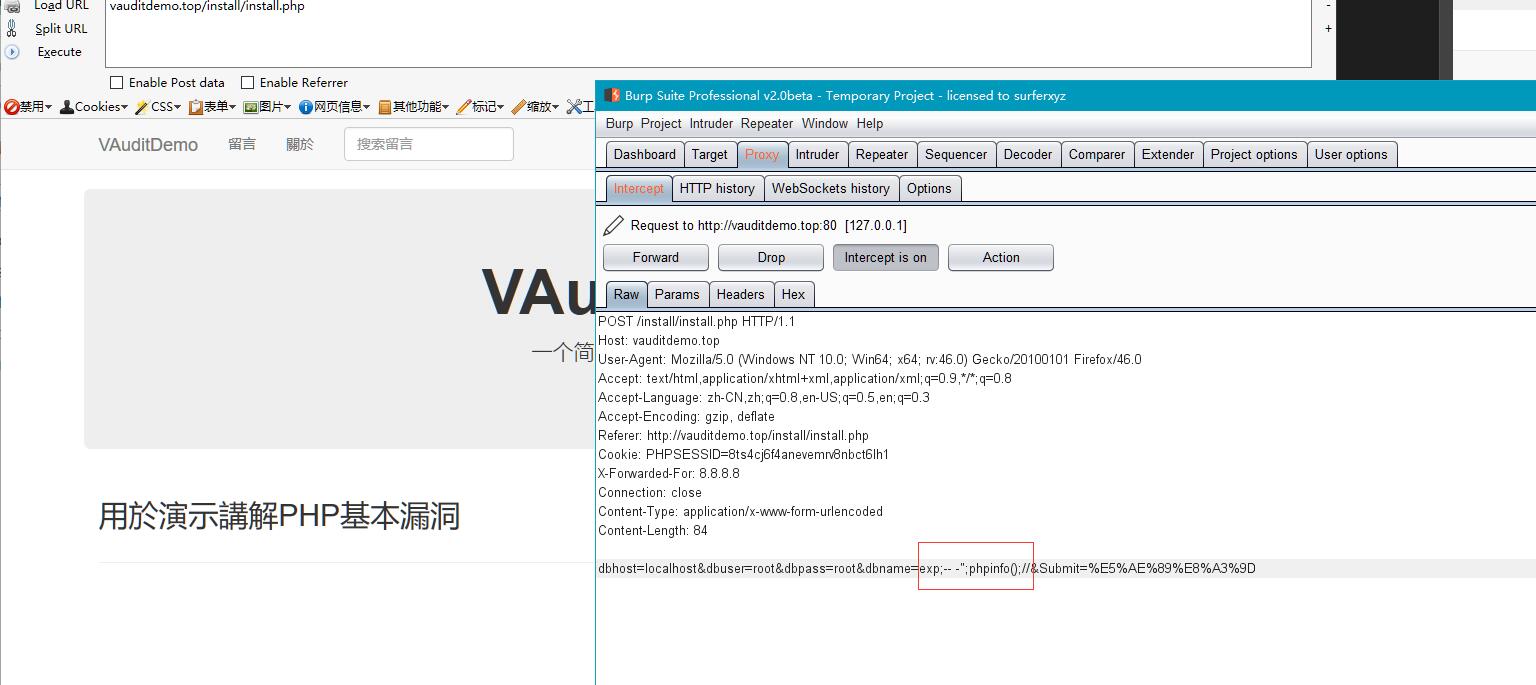This screenshot has height=685, width=1536.
Task: Select the Intercept sub-tab
Action: [x=638, y=189]
